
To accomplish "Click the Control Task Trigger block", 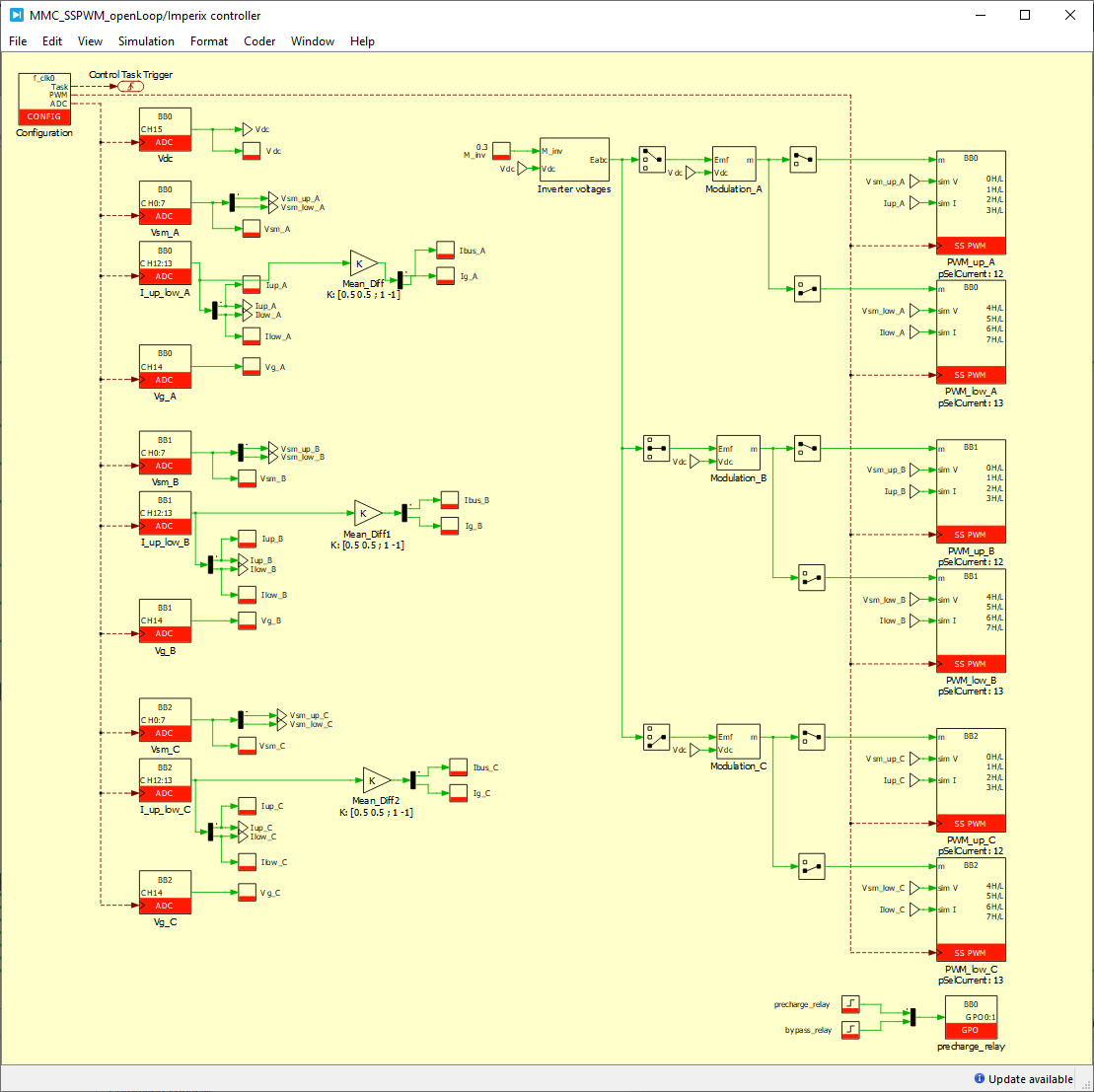I will click(x=130, y=87).
